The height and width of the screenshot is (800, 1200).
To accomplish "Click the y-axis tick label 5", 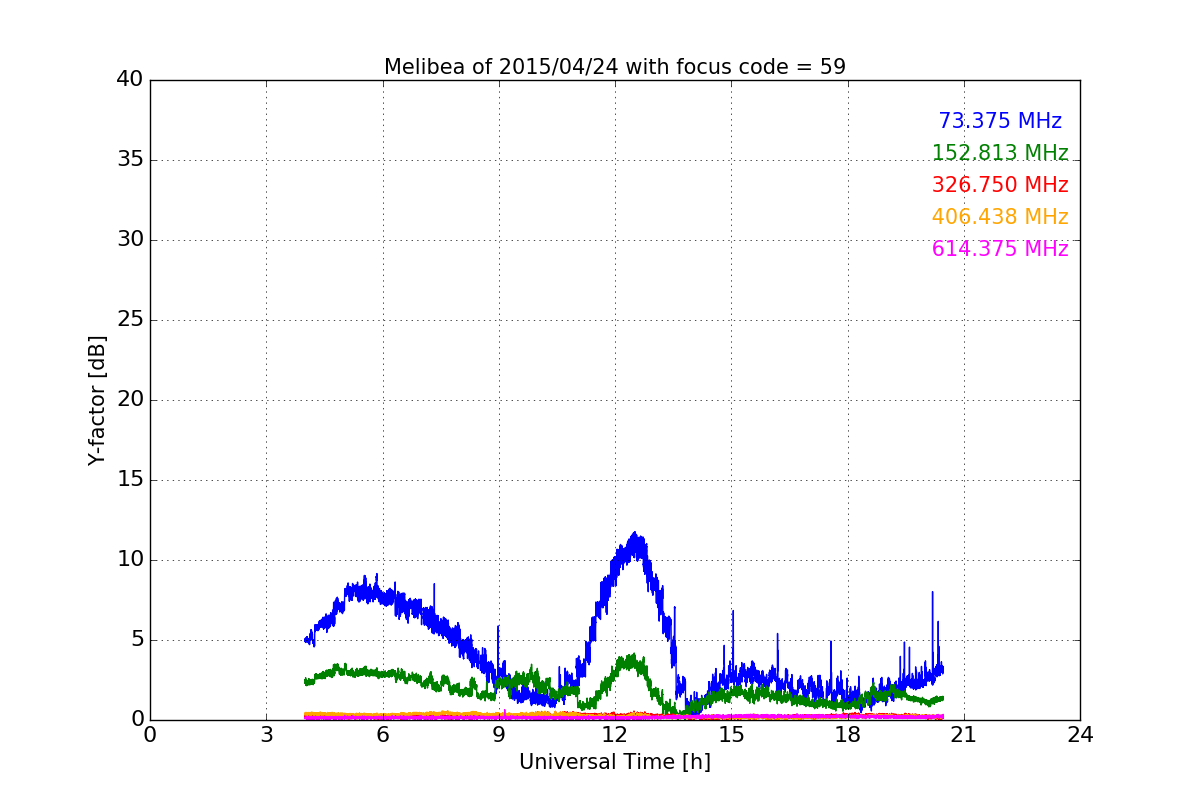I will (x=137, y=640).
